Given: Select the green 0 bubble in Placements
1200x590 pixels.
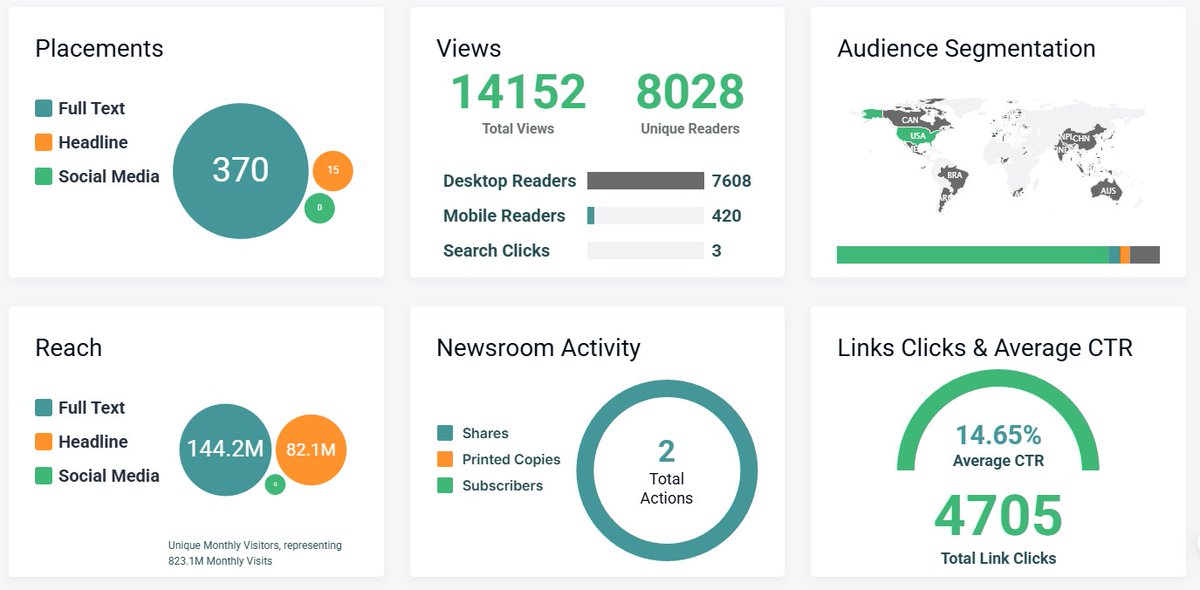Looking at the screenshot, I should [x=319, y=208].
